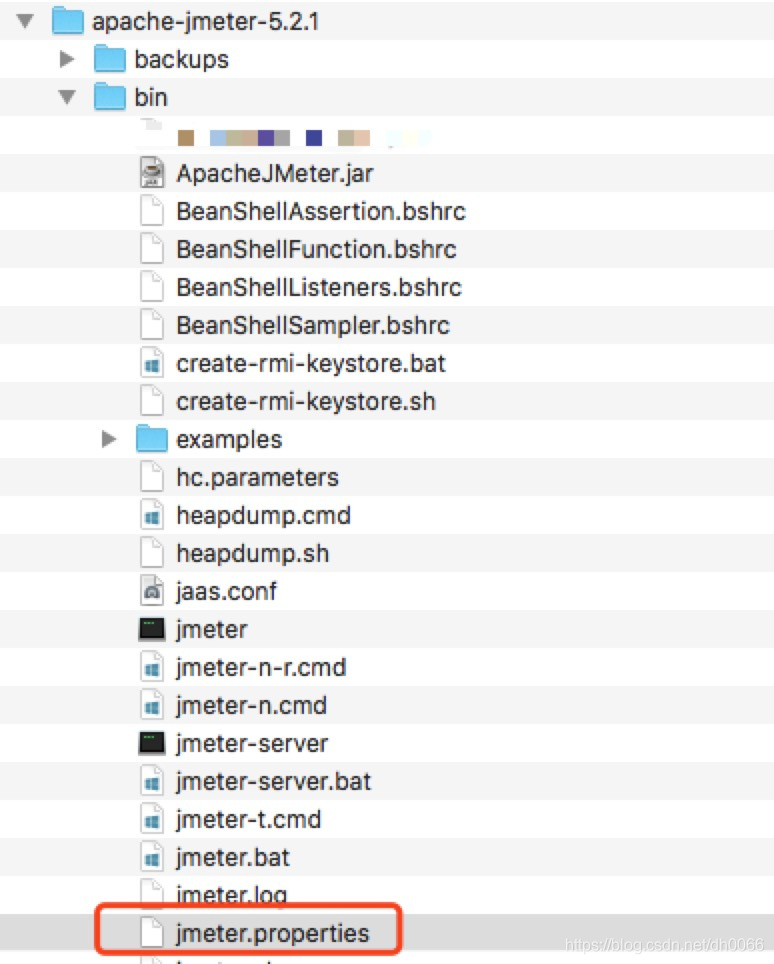Image resolution: width=774 pixels, height=964 pixels.
Task: Collapse the bin folder triangle
Action: pyautogui.click(x=67, y=97)
